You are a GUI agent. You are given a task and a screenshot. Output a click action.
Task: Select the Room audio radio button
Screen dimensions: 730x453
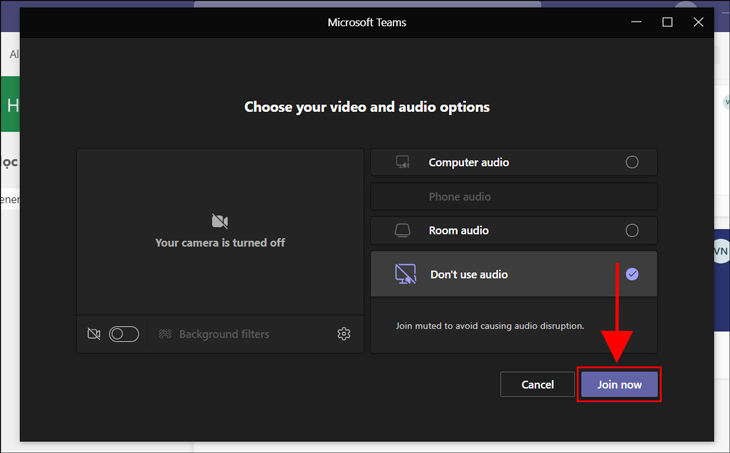click(632, 230)
